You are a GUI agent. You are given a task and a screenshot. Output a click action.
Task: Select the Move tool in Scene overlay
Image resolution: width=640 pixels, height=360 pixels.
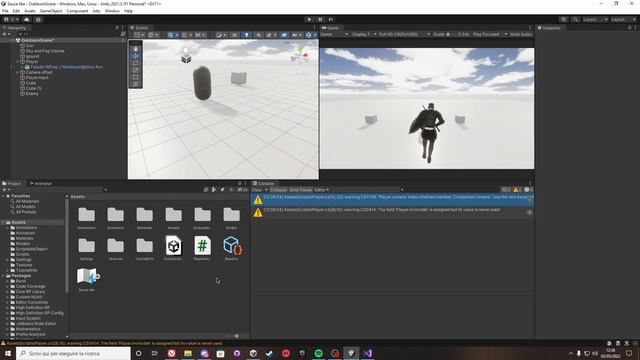[x=136, y=56]
